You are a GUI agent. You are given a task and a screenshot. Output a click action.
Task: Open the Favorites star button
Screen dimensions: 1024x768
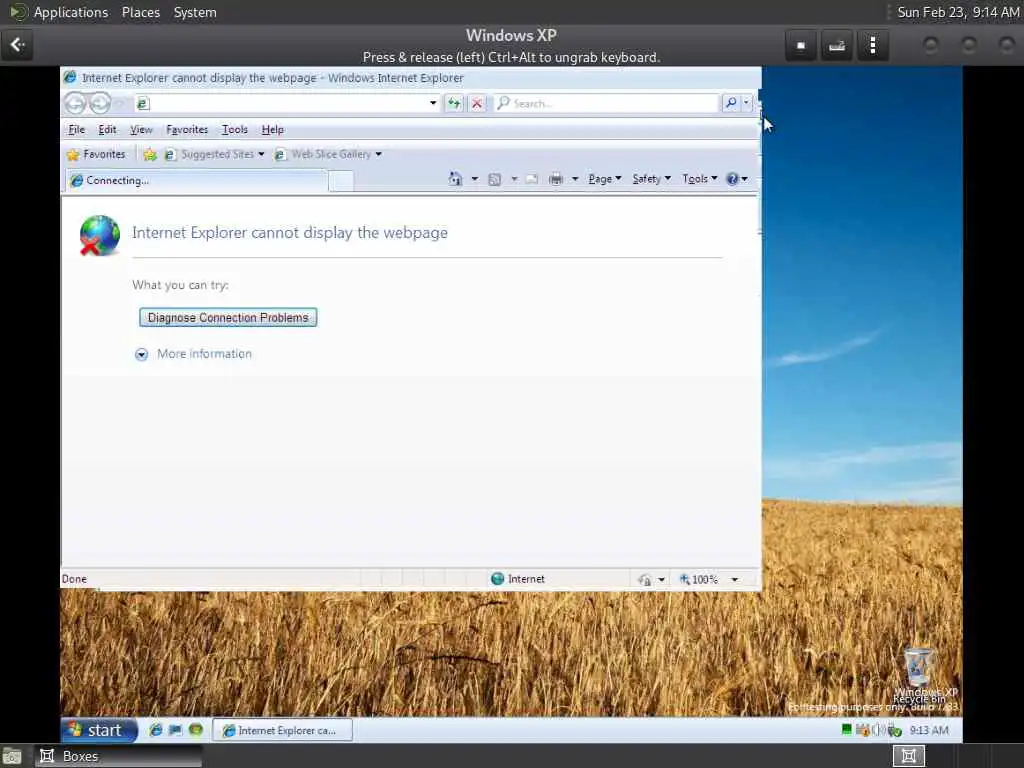[96, 155]
